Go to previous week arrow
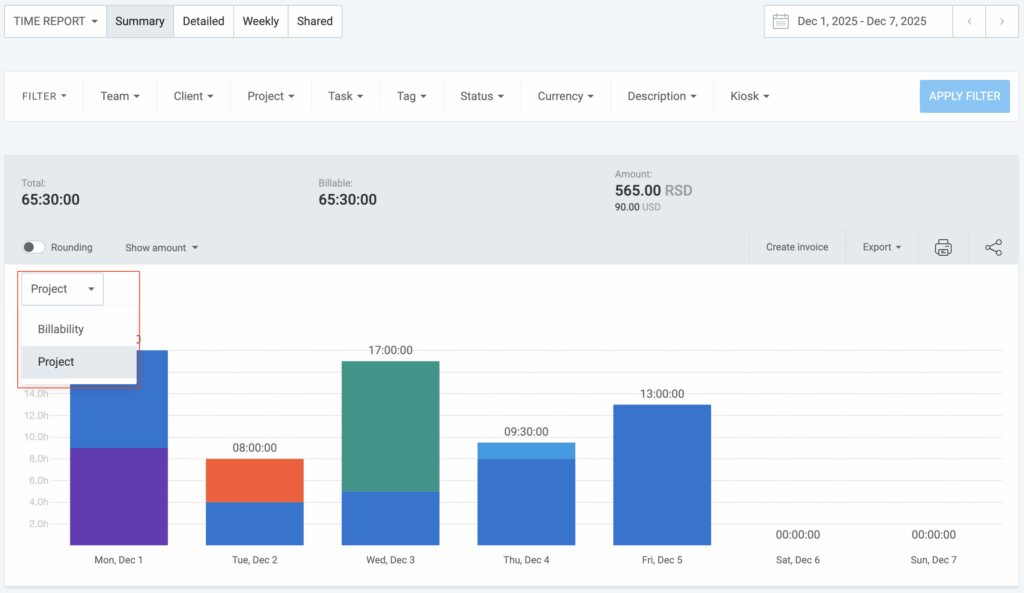Screen dimensions: 1024x593 969,21
